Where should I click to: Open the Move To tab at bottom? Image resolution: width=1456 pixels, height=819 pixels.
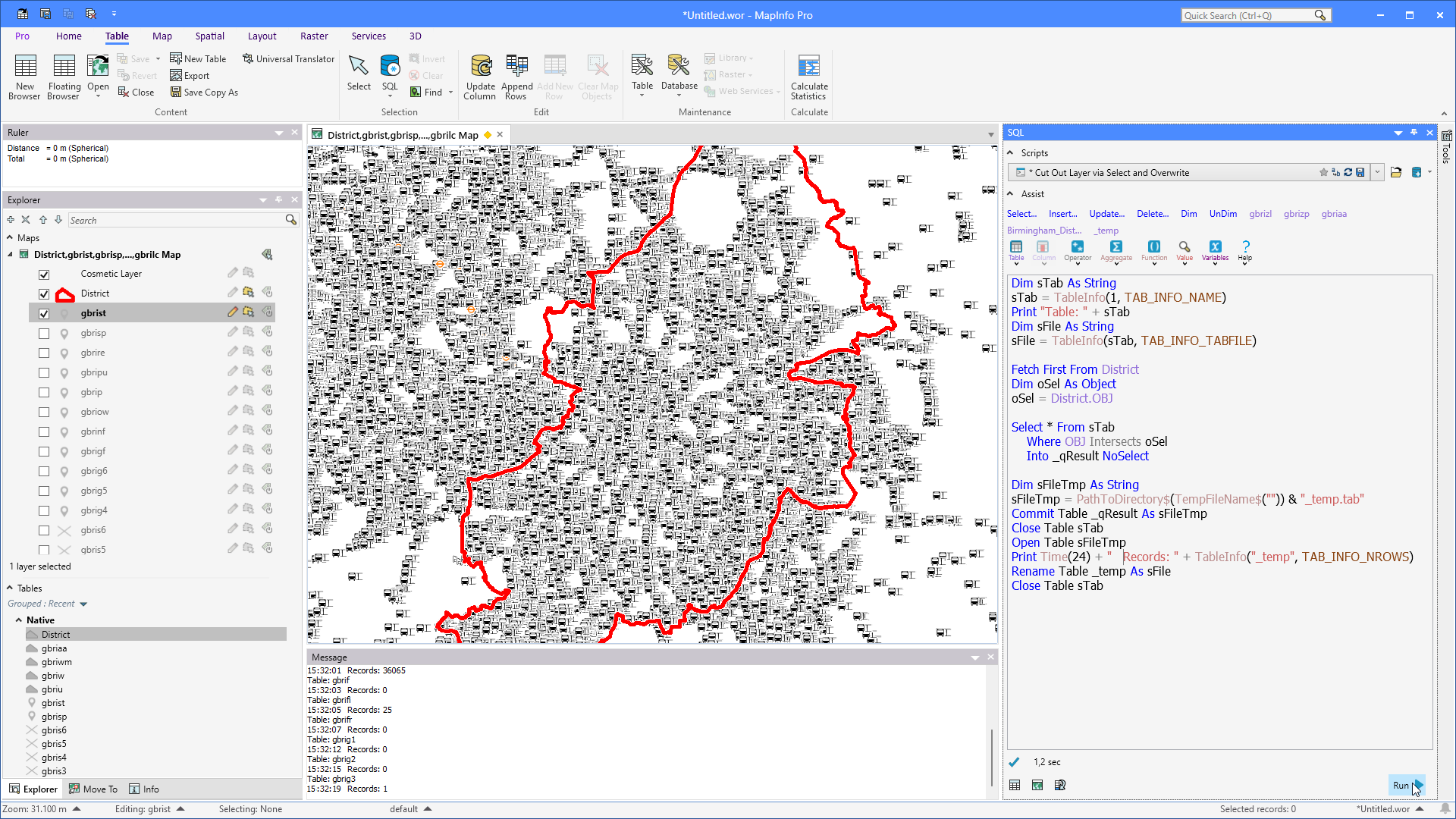93,789
